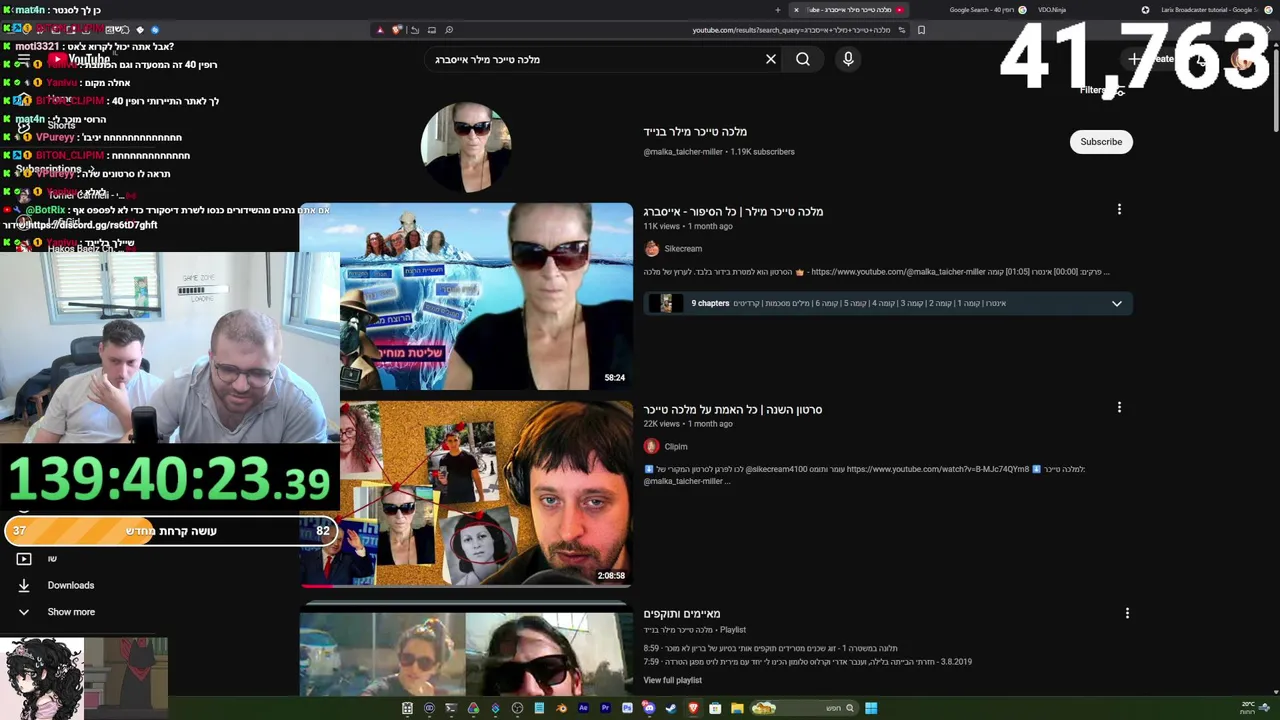Click the Clipim channel avatar icon
This screenshot has width=1280, height=720.
coord(652,447)
